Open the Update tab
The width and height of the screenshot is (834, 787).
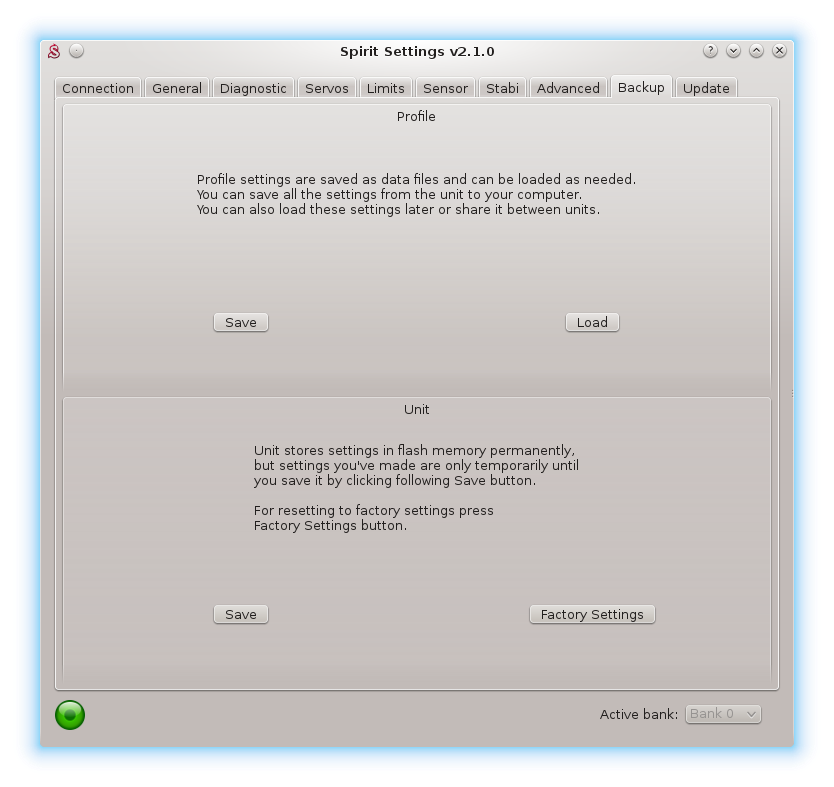coord(706,88)
